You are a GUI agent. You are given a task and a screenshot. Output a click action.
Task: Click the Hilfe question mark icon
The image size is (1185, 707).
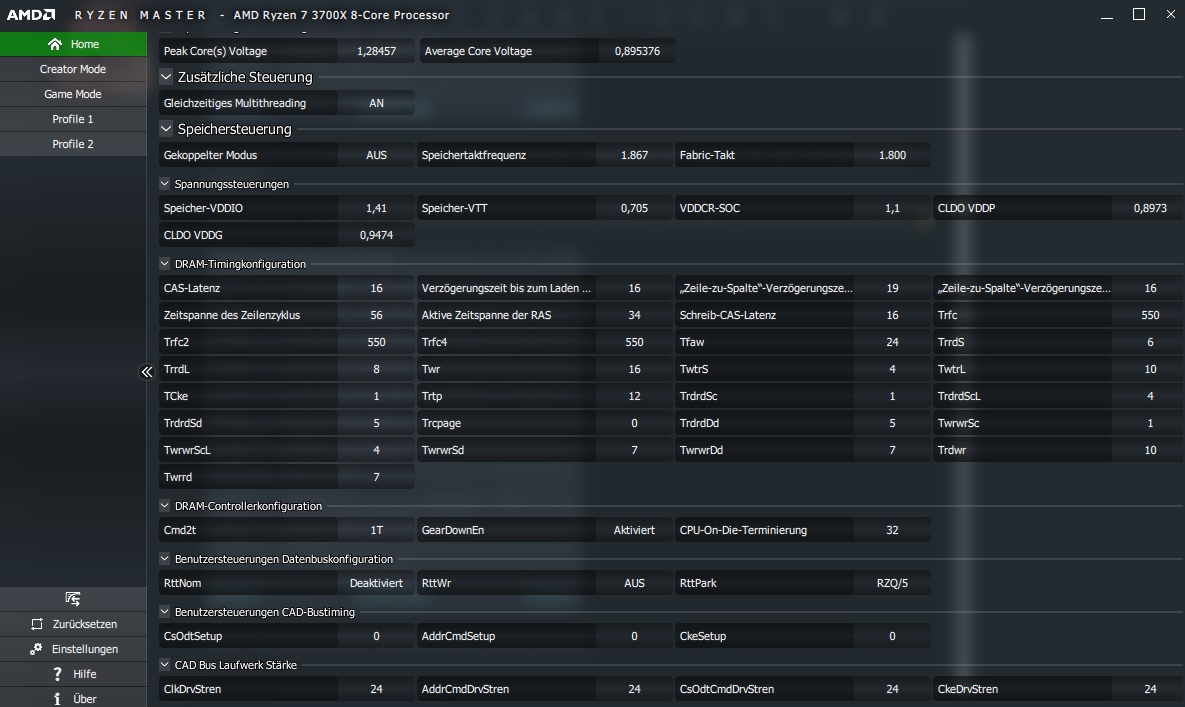[57, 674]
